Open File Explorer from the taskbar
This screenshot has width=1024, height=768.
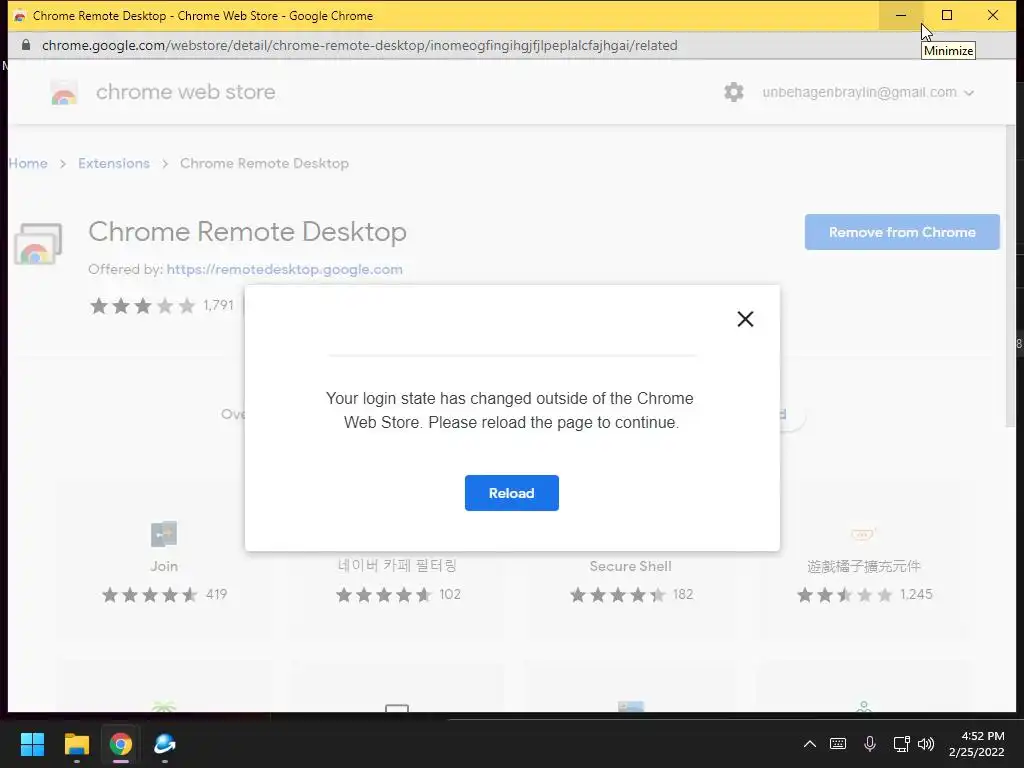76,744
